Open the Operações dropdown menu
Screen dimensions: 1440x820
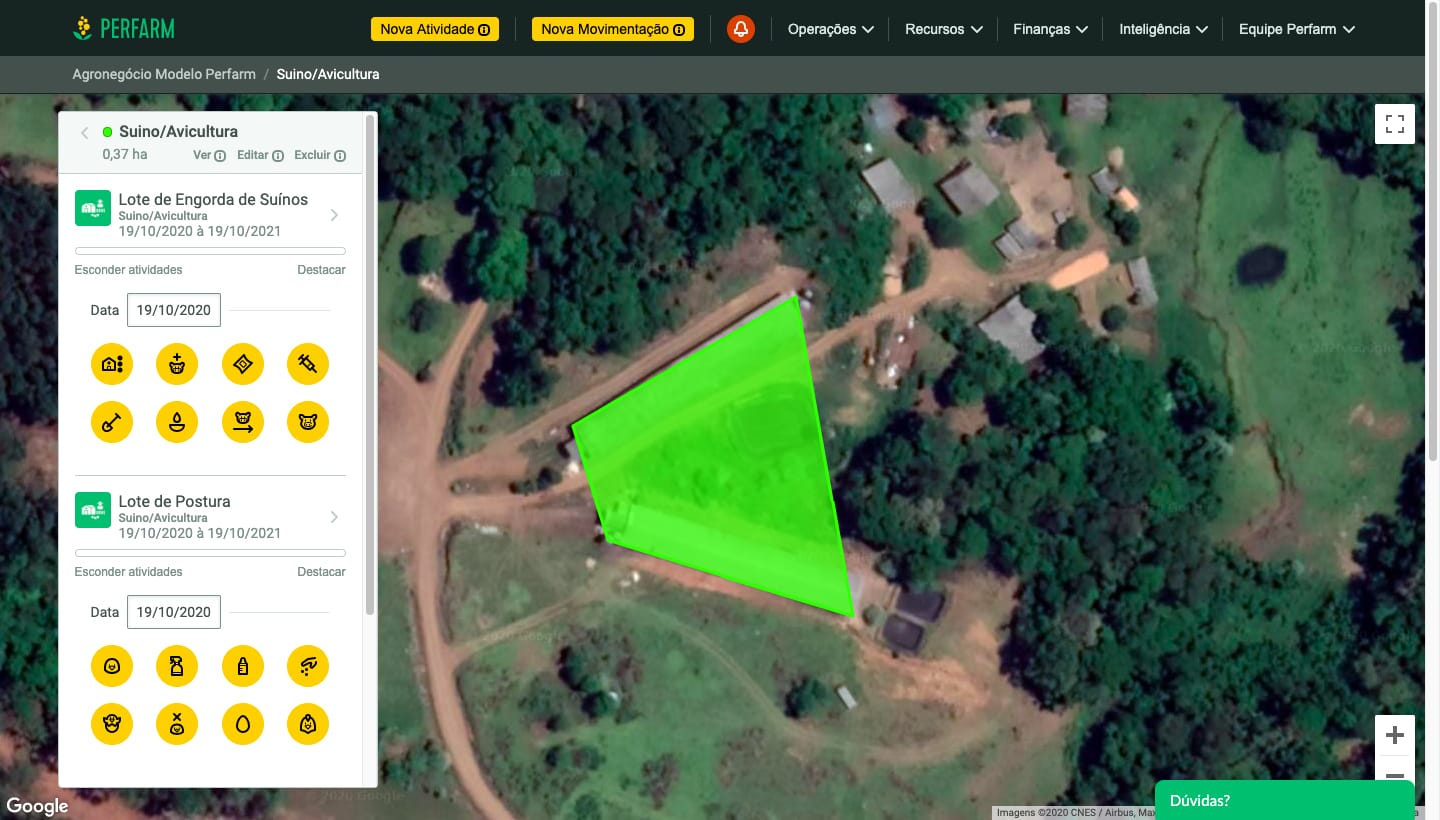click(830, 29)
